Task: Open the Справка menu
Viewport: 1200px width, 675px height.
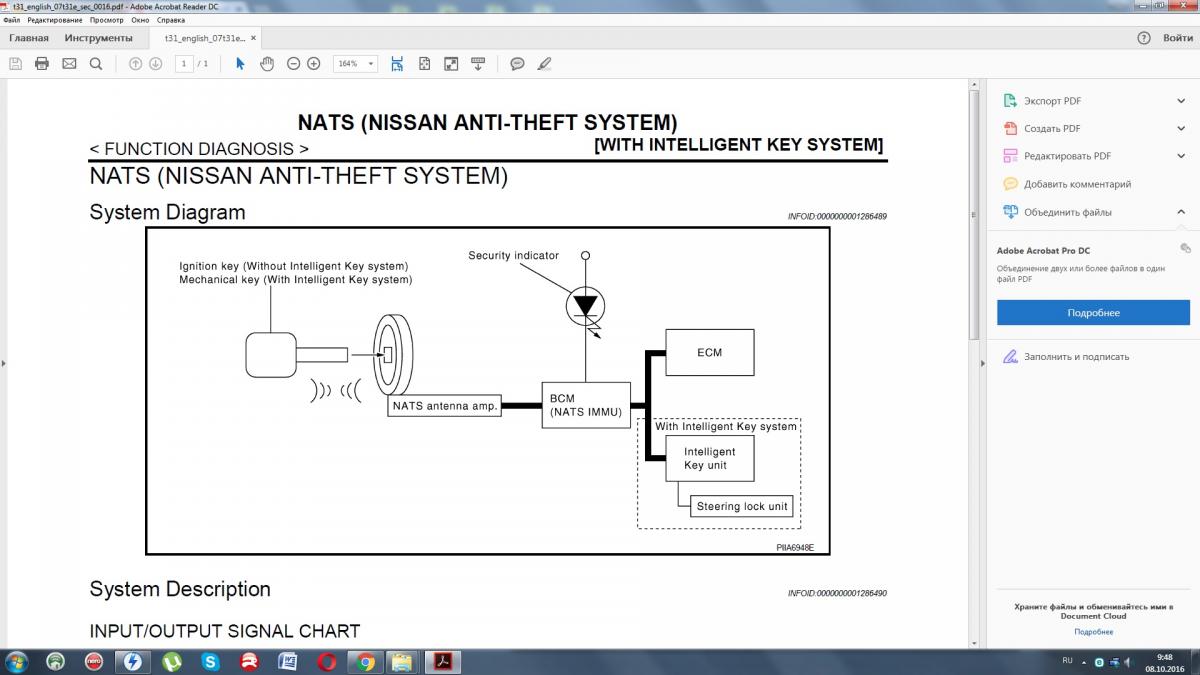Action: pyautogui.click(x=171, y=20)
